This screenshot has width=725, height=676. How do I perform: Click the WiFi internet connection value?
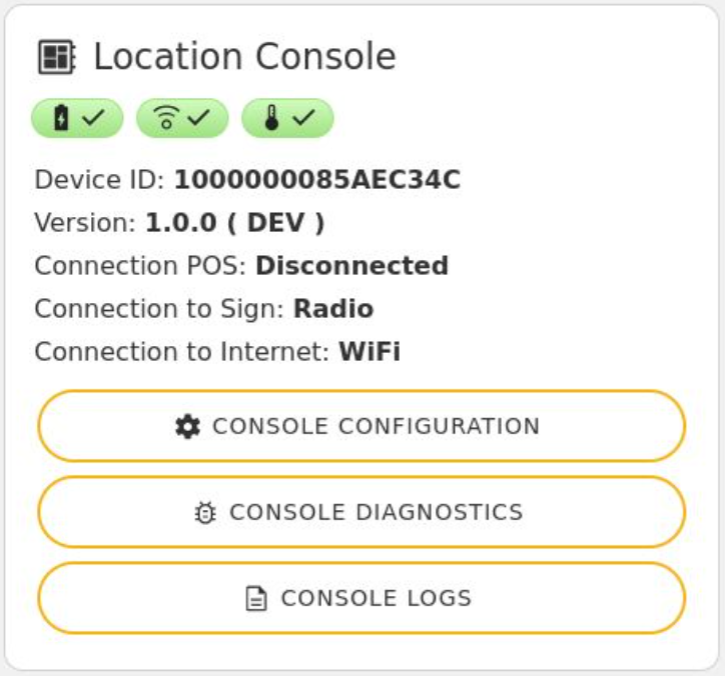pyautogui.click(x=370, y=352)
